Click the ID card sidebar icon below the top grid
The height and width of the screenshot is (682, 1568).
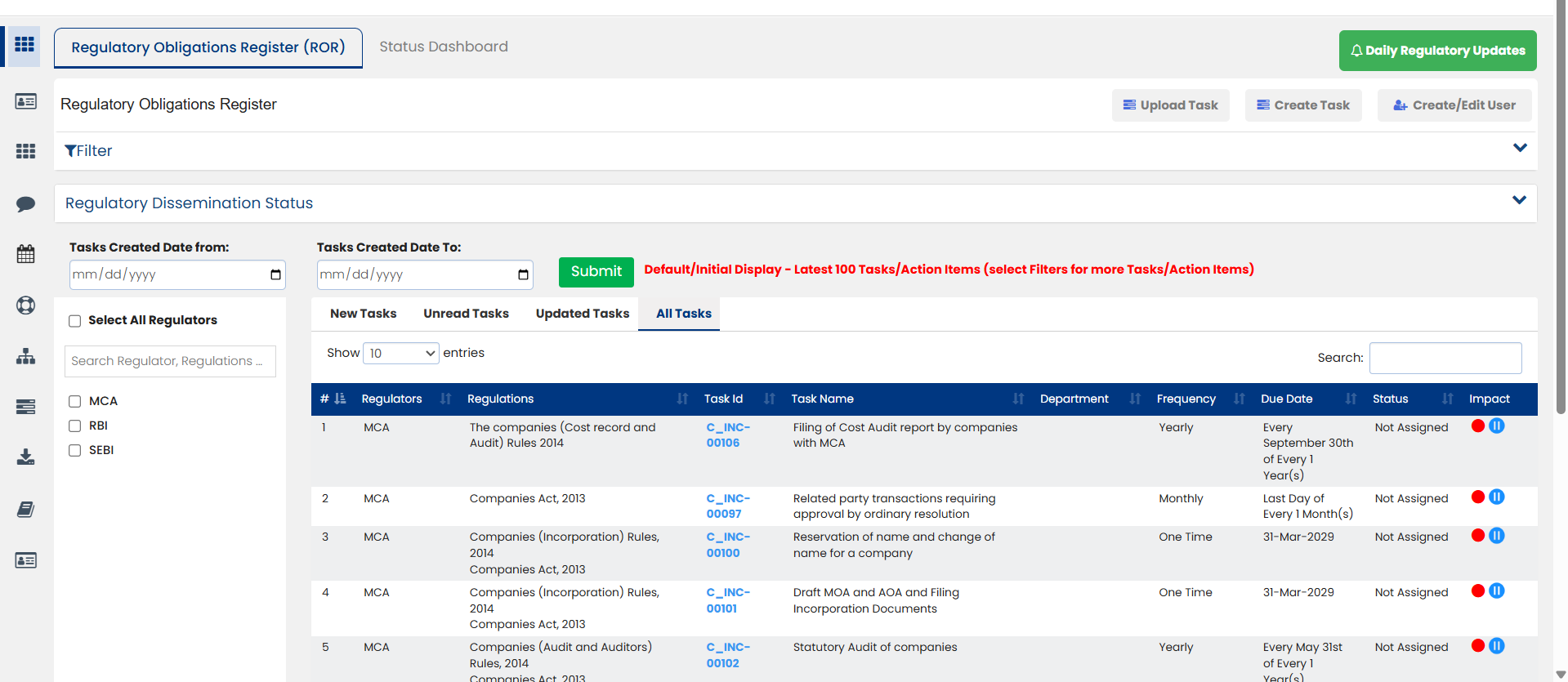click(25, 101)
